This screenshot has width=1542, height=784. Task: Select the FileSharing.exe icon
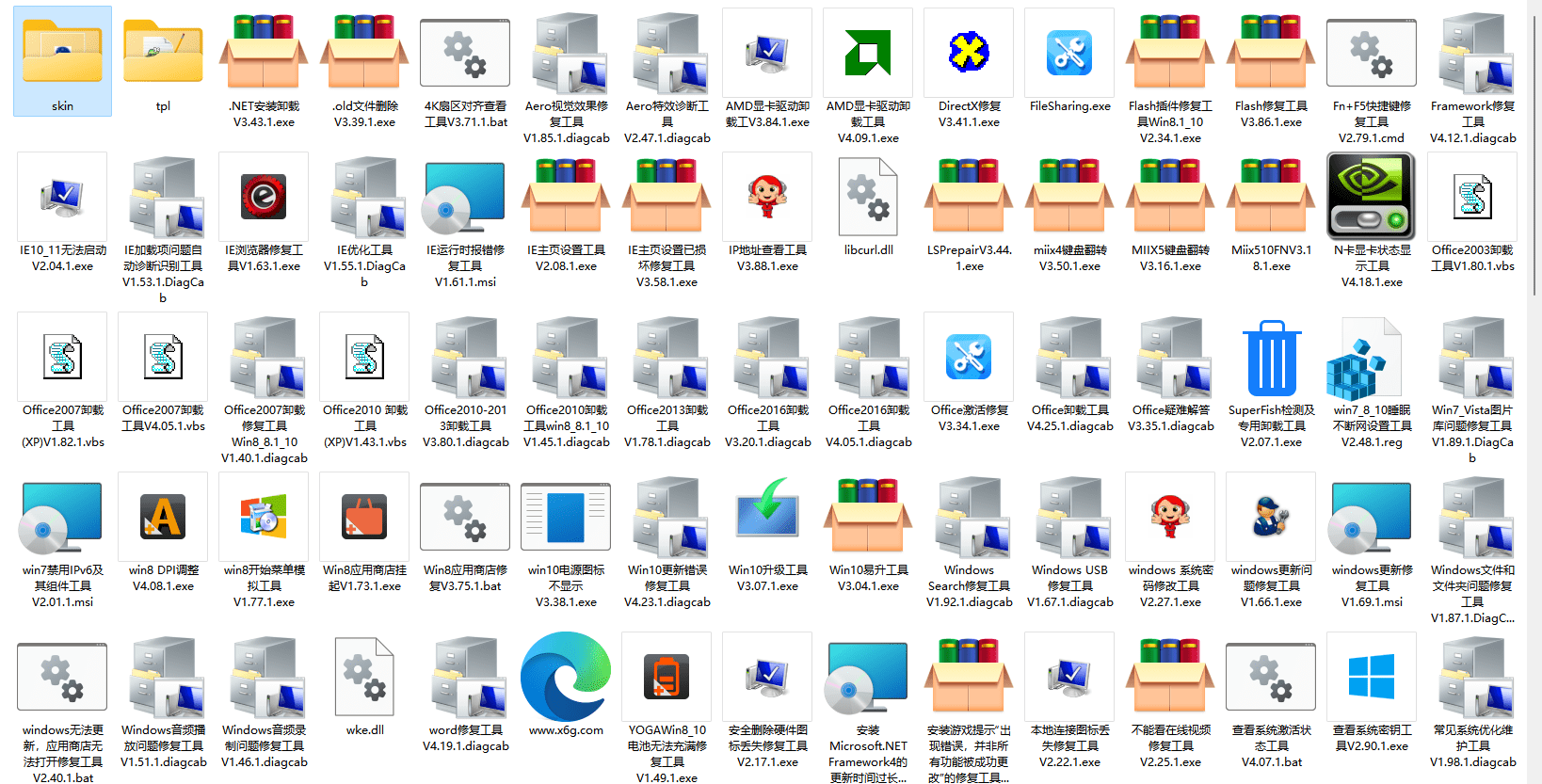click(x=1069, y=52)
